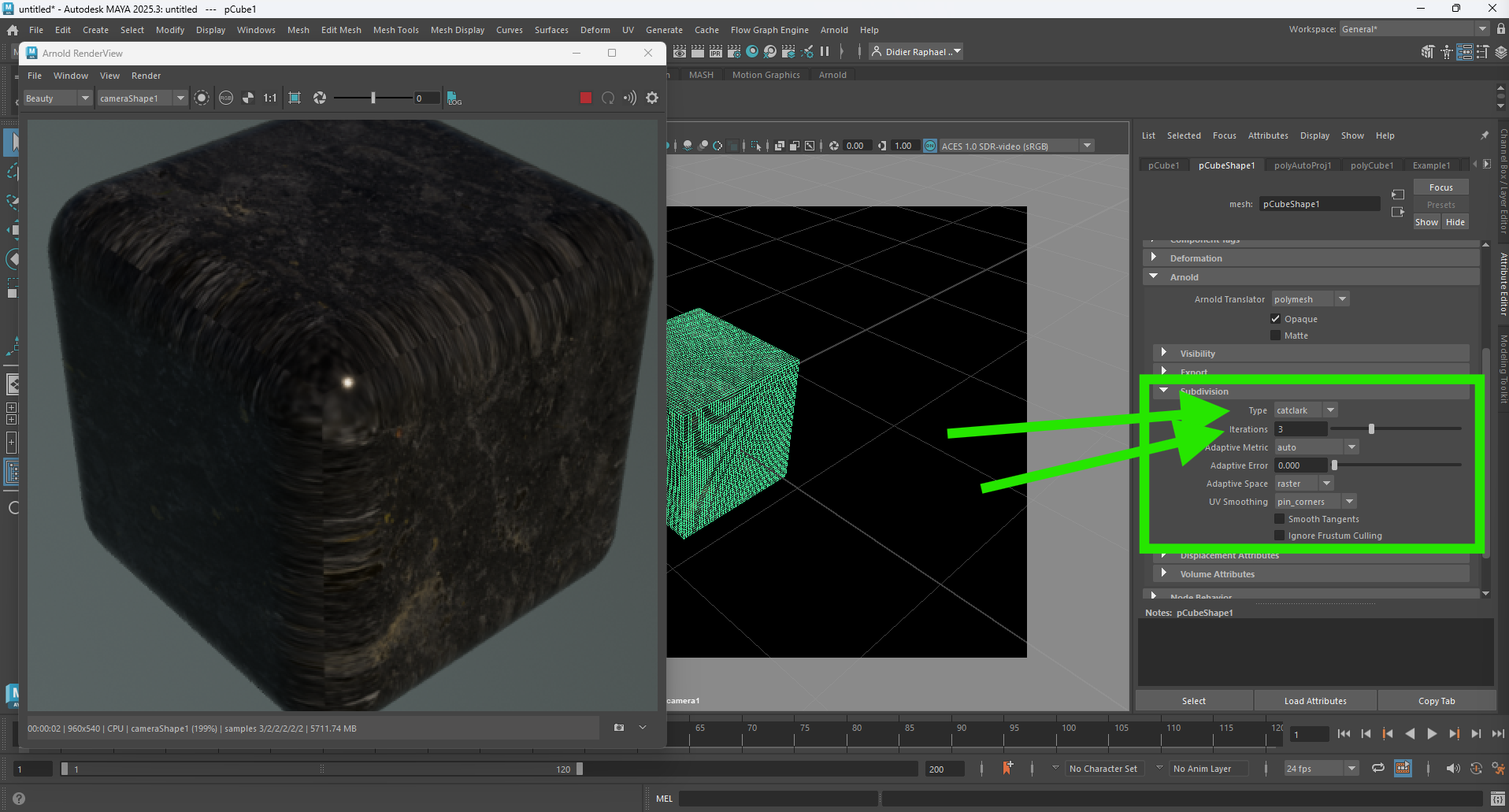Open the Maya home icon
This screenshot has height=812, width=1509.
click(x=13, y=30)
